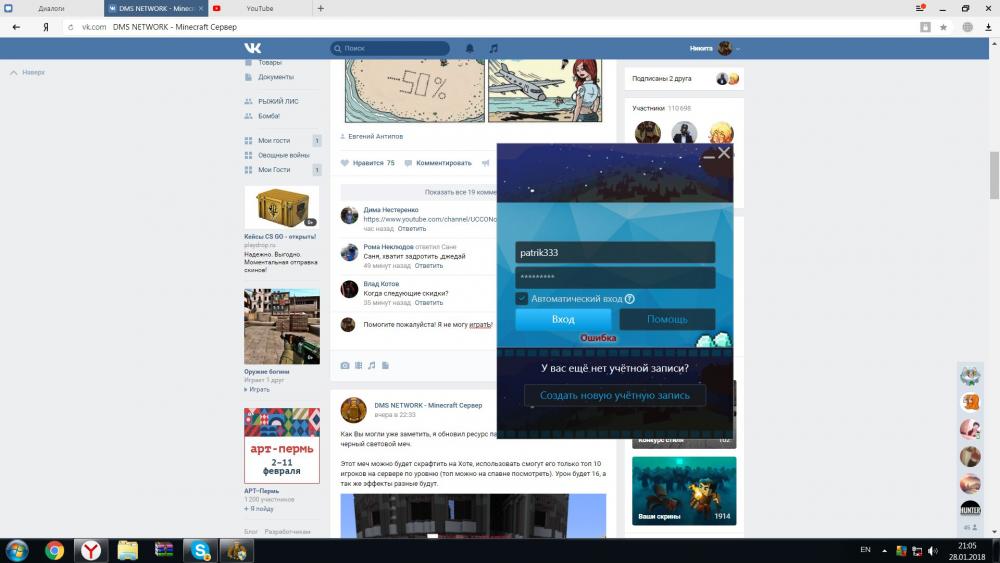Click the comment text Помогите пожалуйста
1000x563 pixels.
[x=427, y=325]
